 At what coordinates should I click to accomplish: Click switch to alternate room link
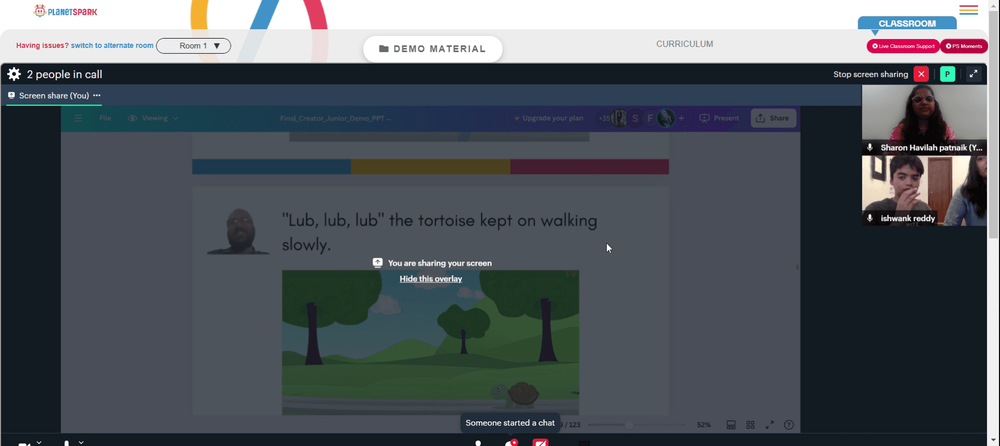pyautogui.click(x=112, y=45)
